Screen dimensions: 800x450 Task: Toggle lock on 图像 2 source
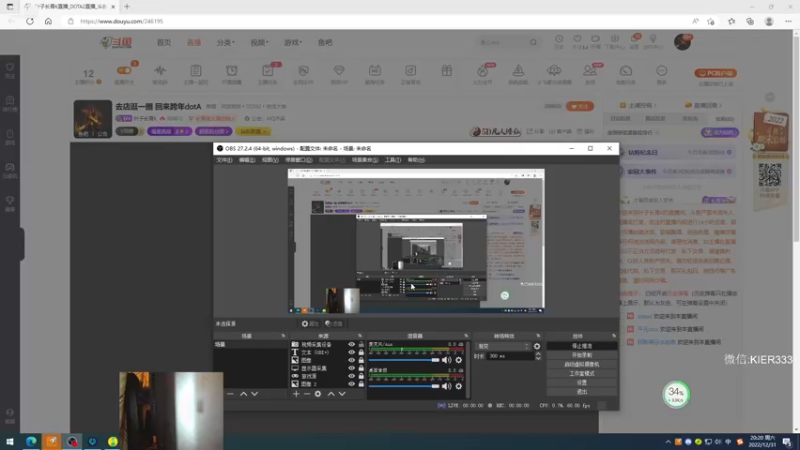point(361,384)
